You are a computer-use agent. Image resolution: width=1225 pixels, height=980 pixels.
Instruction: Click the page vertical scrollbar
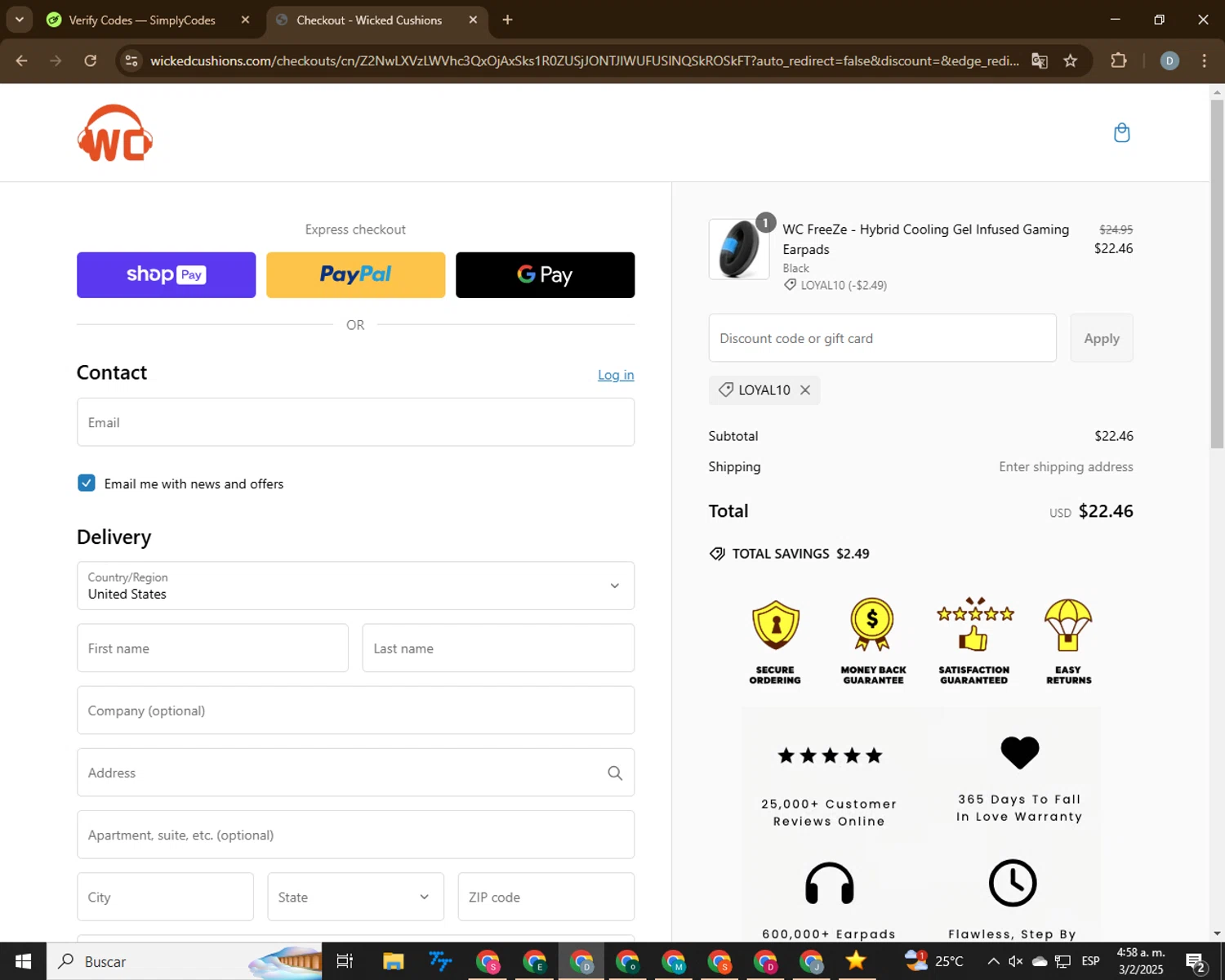coord(1217,274)
